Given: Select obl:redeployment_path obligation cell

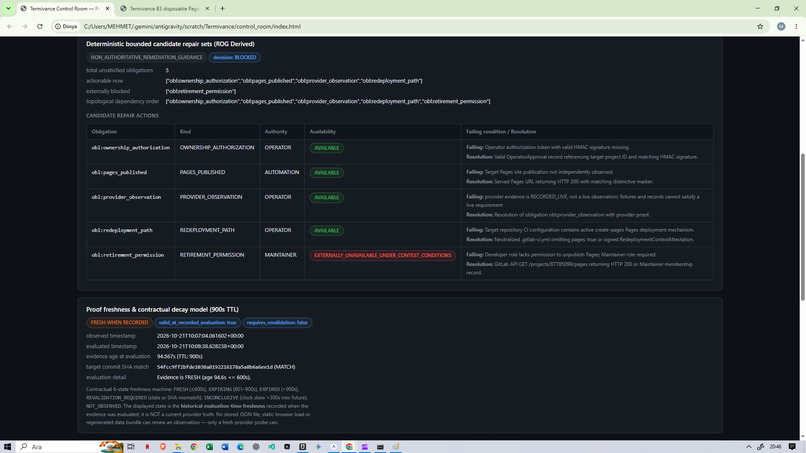Looking at the screenshot, I should [131, 234].
